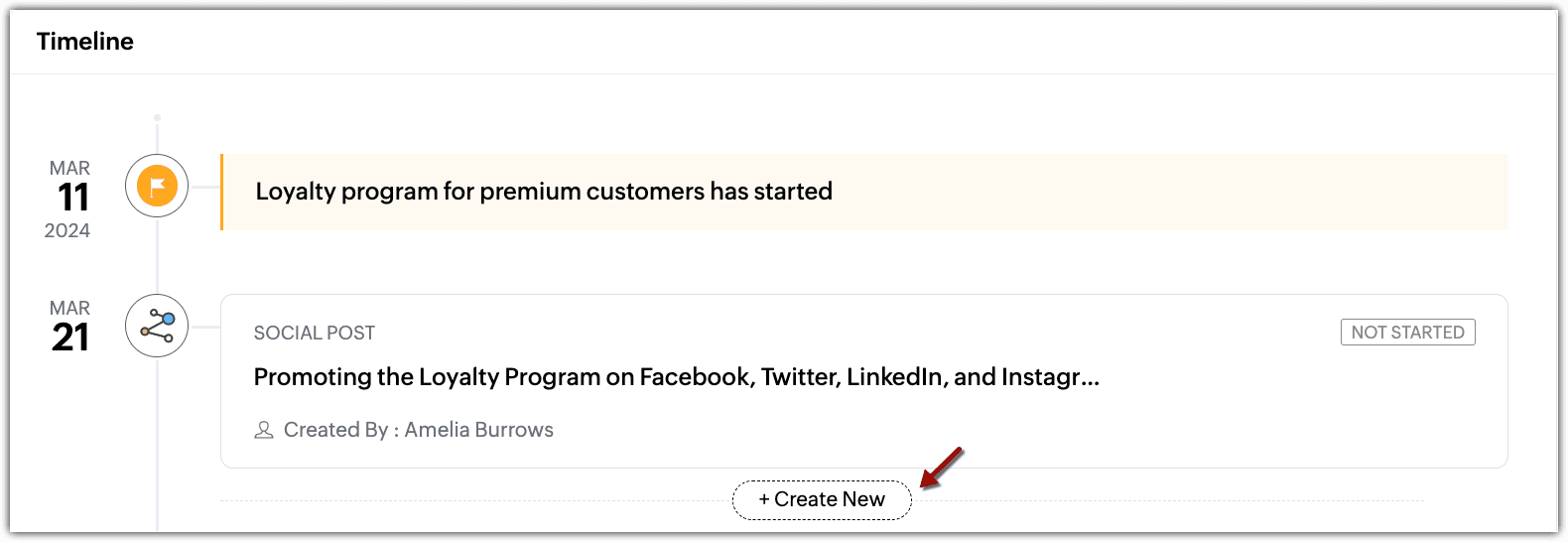Click the user icon beside Created By
Screen dimensions: 1568x542
264,430
